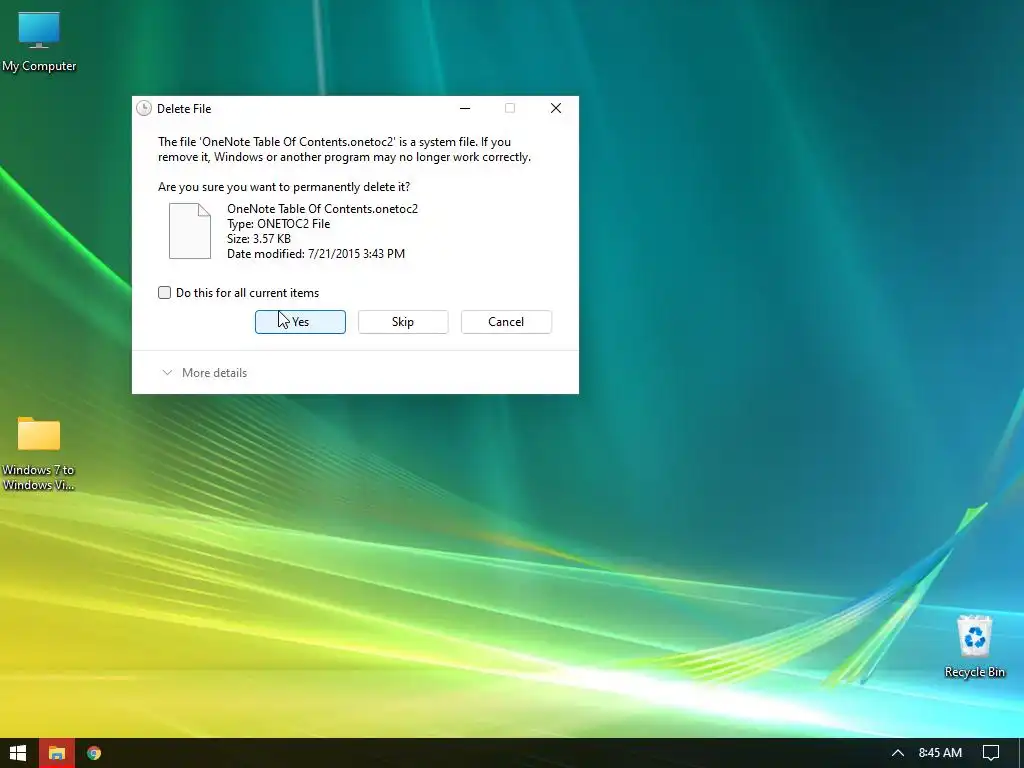Launch Google Chrome from the taskbar
This screenshot has height=768, width=1024.
(x=94, y=753)
